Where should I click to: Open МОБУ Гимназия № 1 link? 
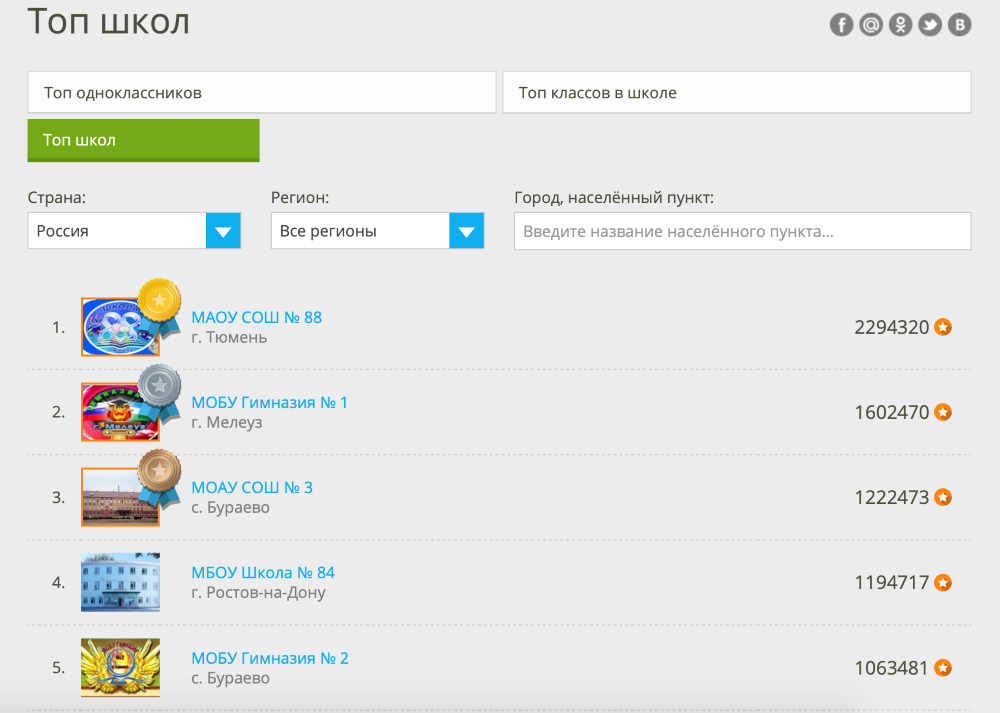coord(269,402)
